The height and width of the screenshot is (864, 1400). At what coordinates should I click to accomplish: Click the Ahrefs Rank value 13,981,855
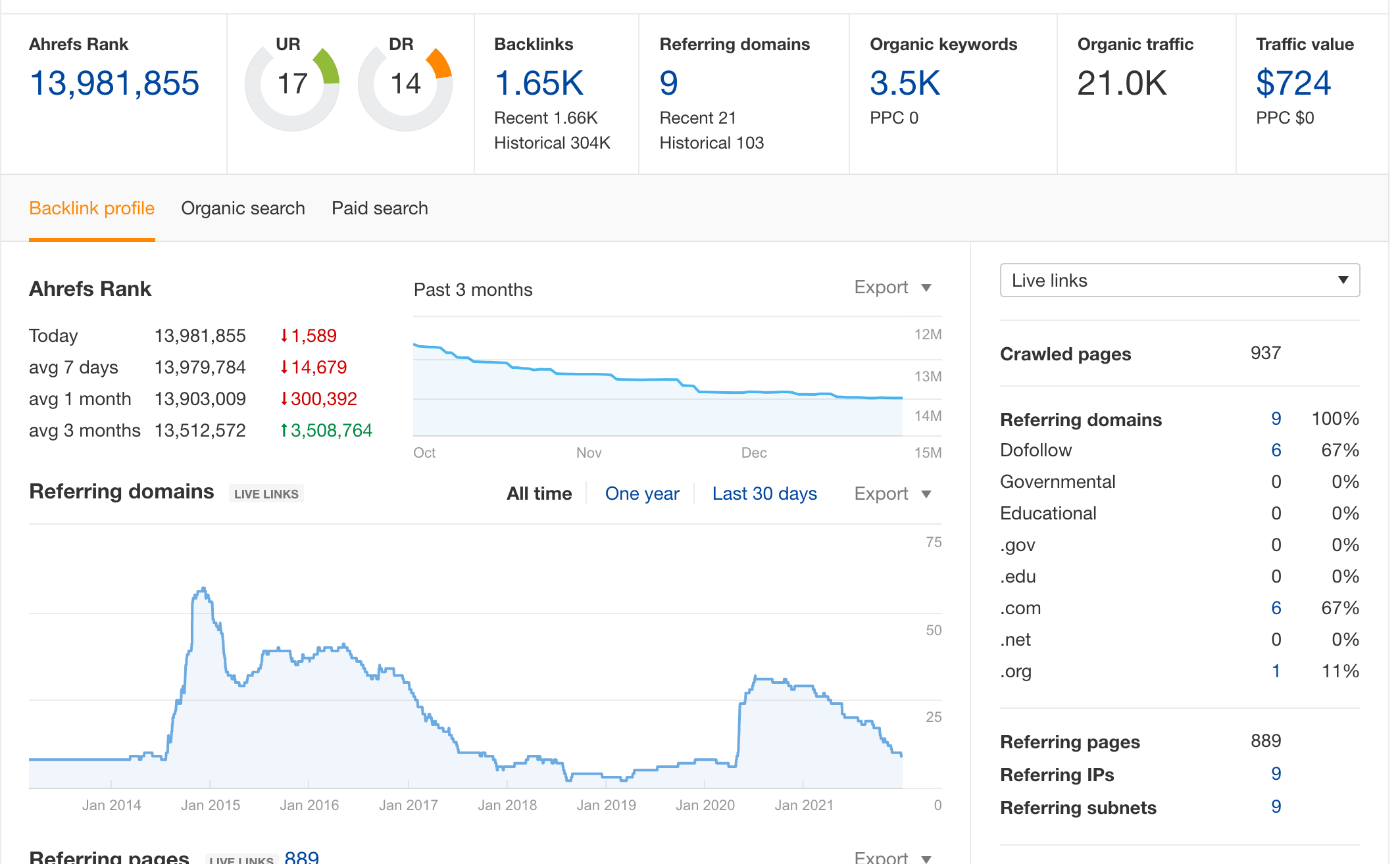pos(114,84)
